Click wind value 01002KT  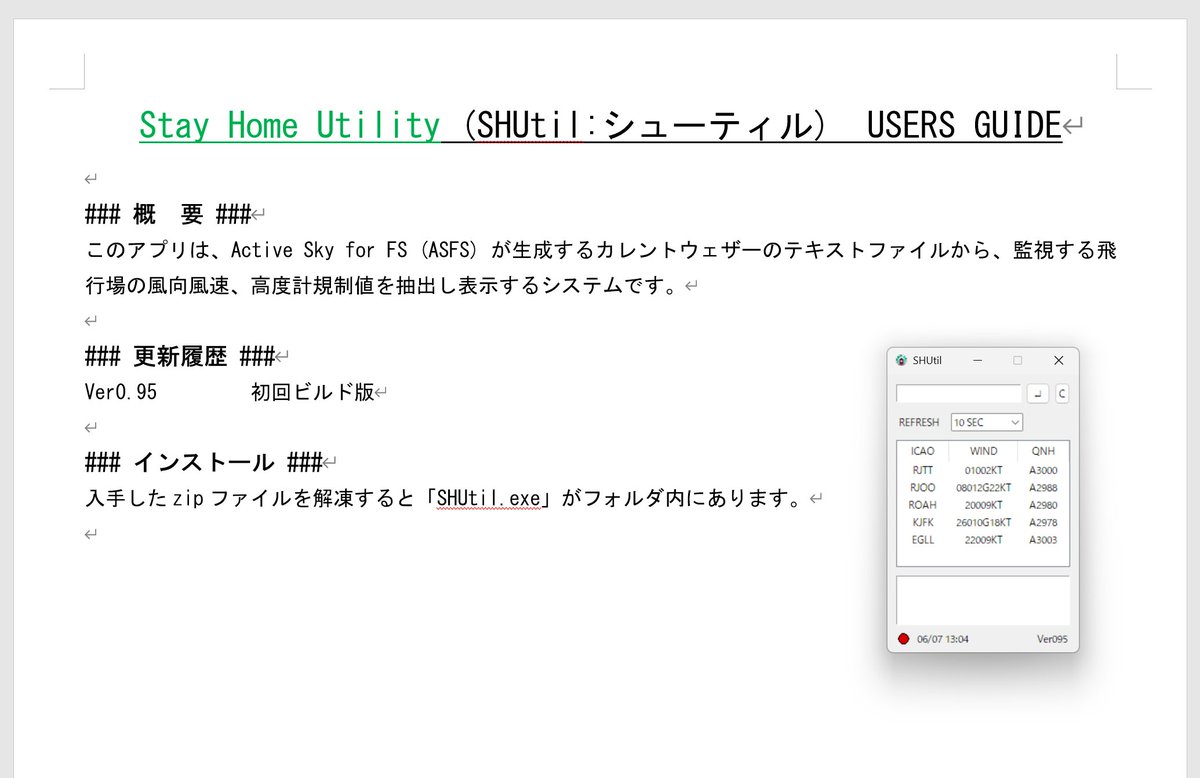(983, 470)
